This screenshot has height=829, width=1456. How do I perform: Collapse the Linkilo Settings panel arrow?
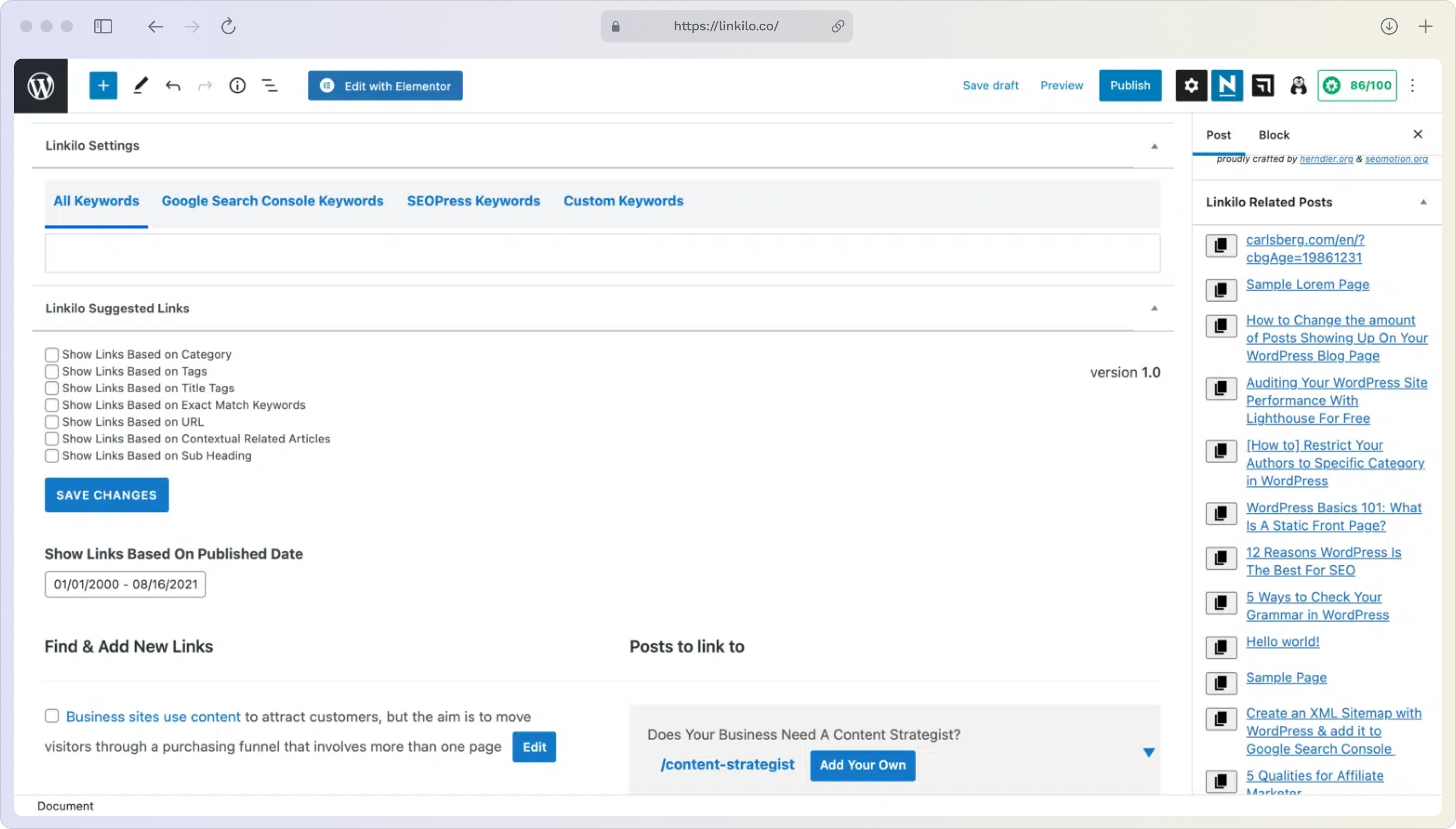click(1154, 146)
